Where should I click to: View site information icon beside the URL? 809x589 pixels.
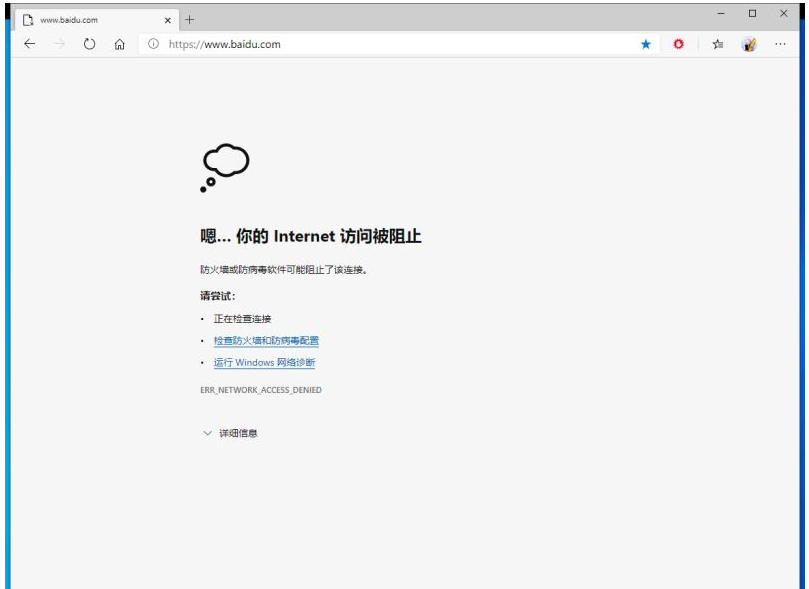(152, 44)
